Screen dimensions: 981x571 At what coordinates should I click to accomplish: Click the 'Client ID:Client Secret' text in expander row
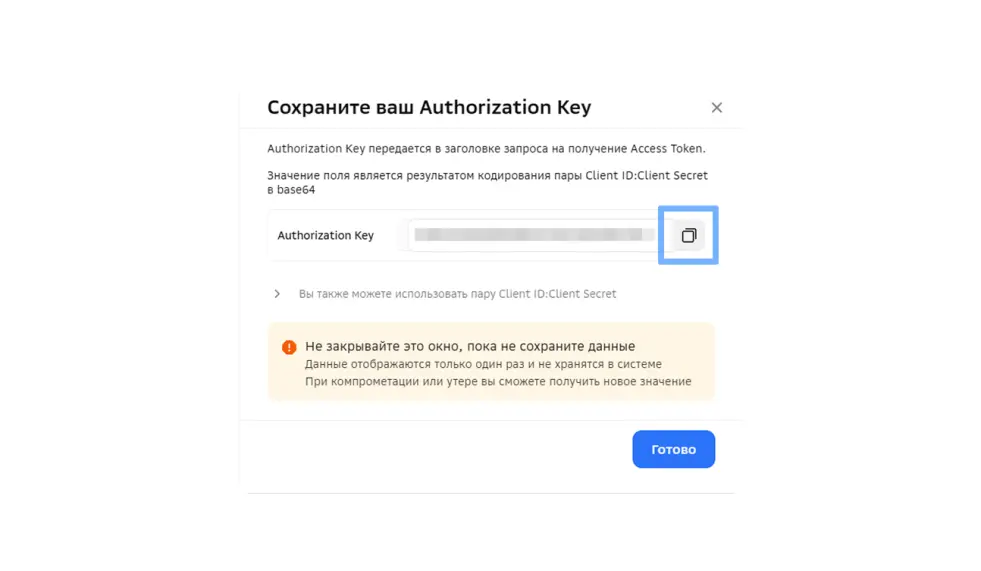pyautogui.click(x=557, y=294)
